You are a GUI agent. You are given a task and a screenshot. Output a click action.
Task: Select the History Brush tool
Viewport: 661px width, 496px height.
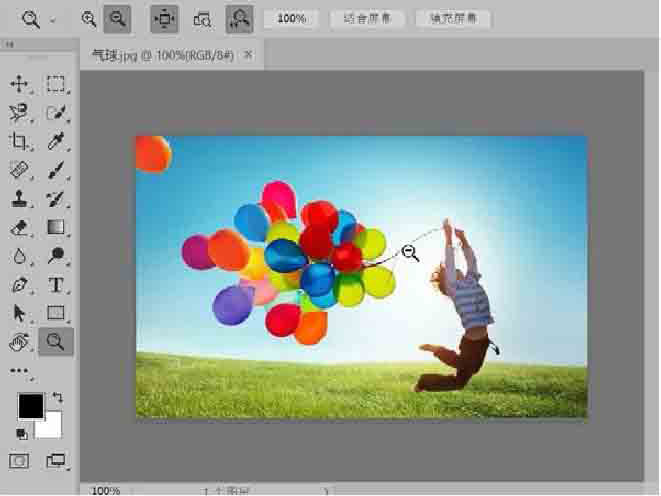pos(56,198)
